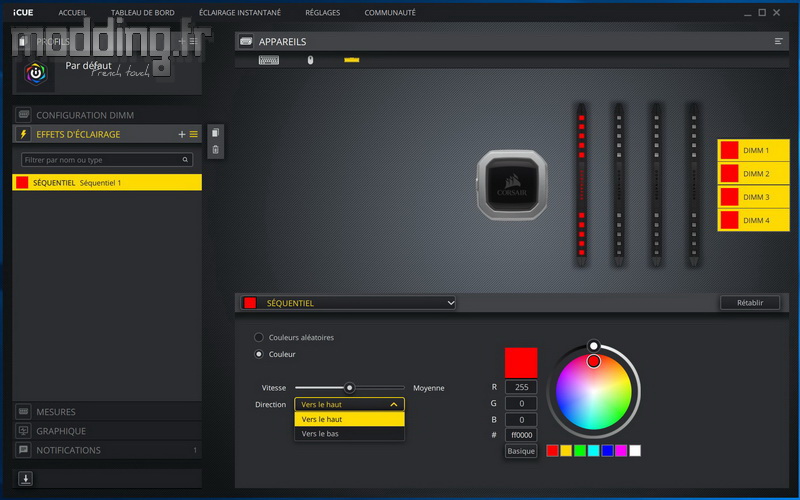This screenshot has height=500, width=800.
Task: Open the Appareils panel menu icon
Action: (x=779, y=41)
